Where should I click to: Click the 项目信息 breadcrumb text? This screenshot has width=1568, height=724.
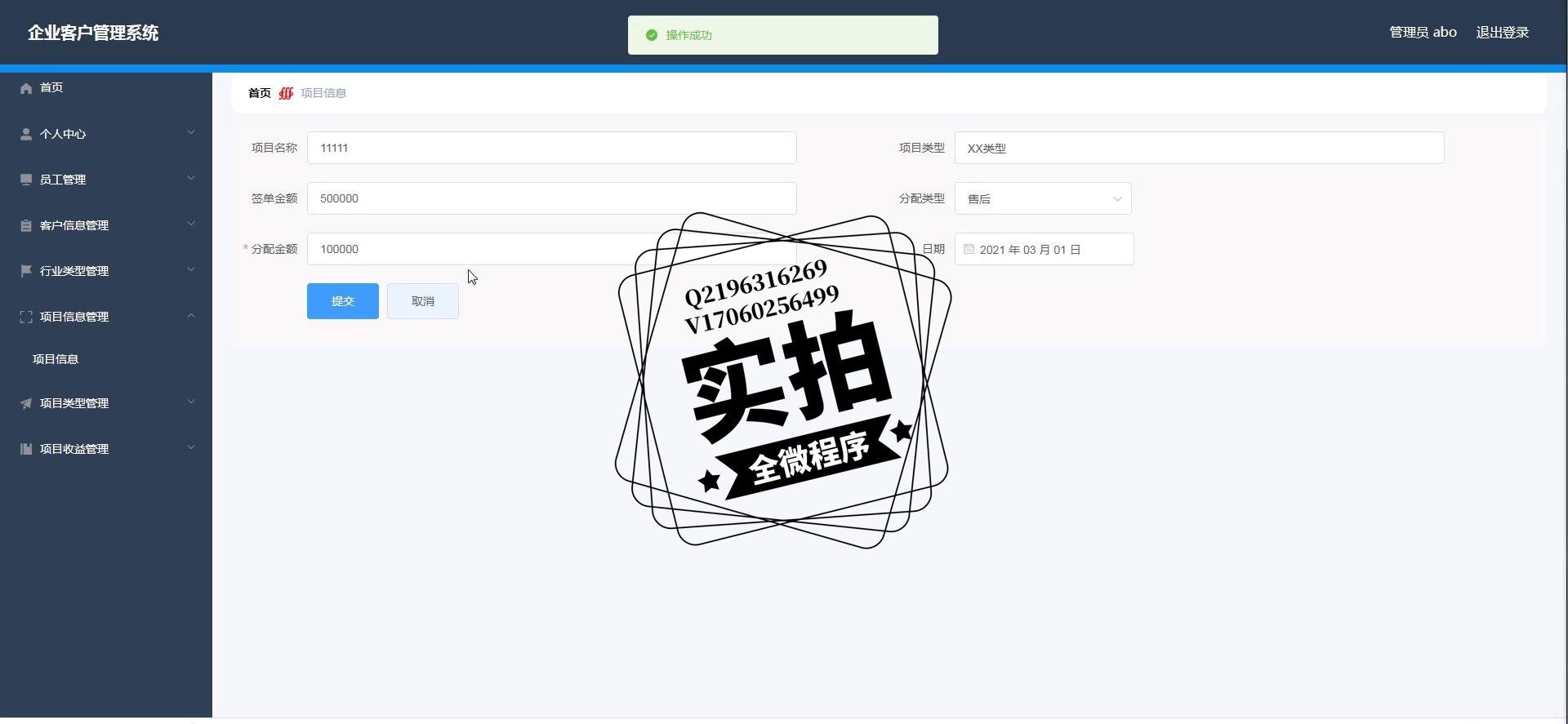coord(323,93)
